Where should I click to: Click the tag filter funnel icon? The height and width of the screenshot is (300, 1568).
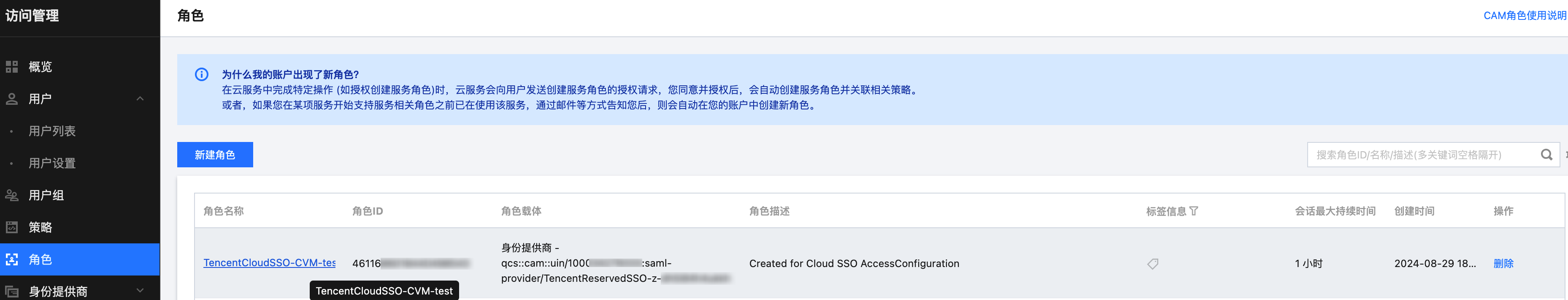pyautogui.click(x=1194, y=211)
